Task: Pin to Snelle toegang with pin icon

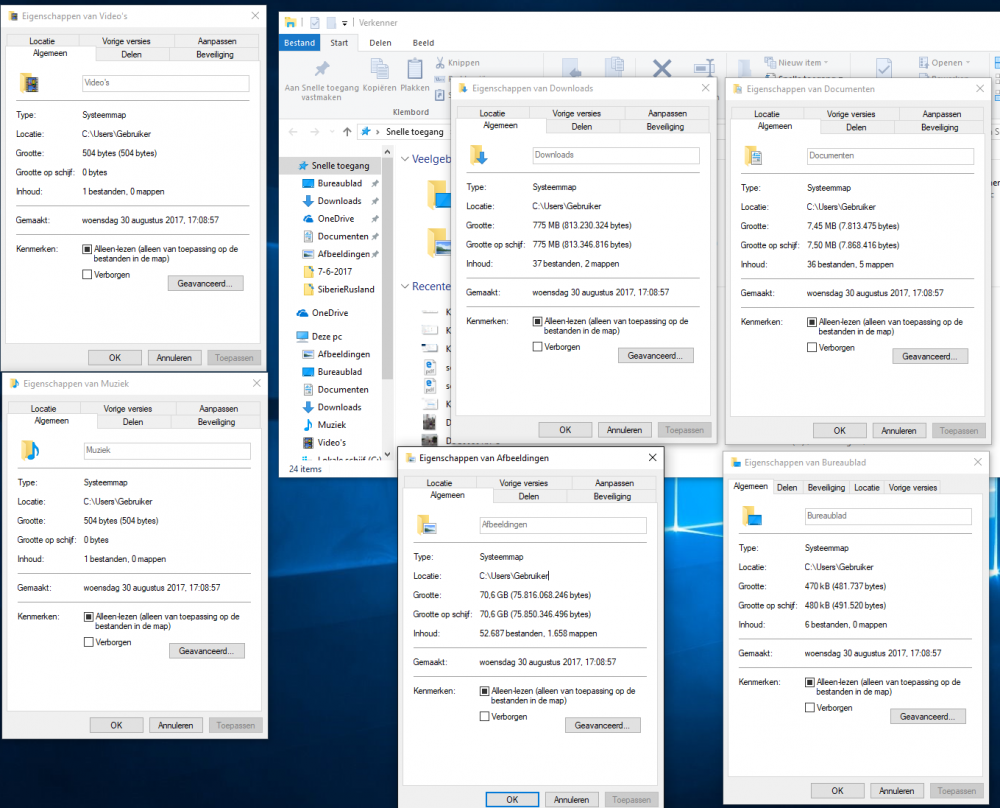Action: [x=321, y=69]
